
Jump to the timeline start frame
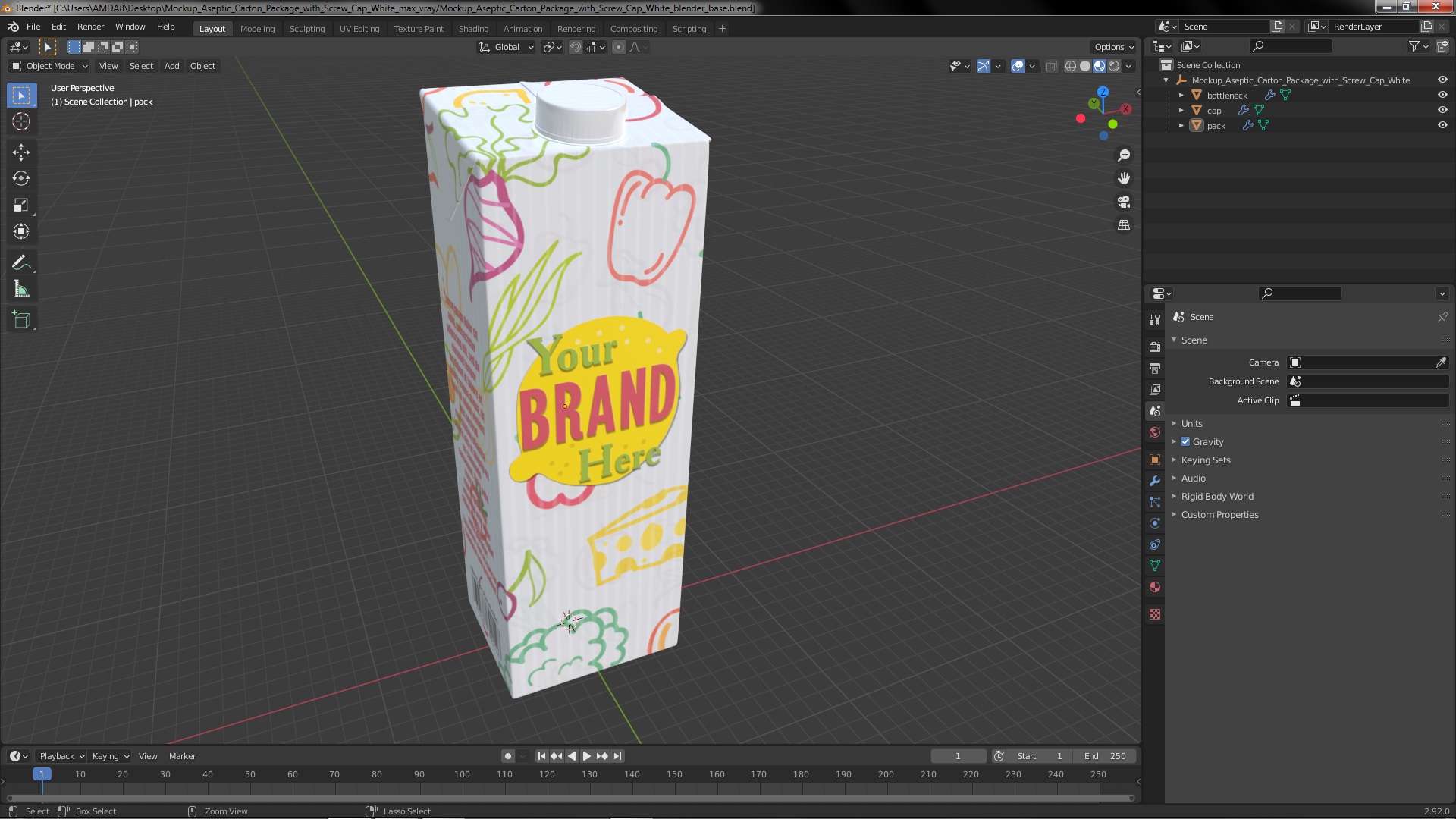click(541, 756)
